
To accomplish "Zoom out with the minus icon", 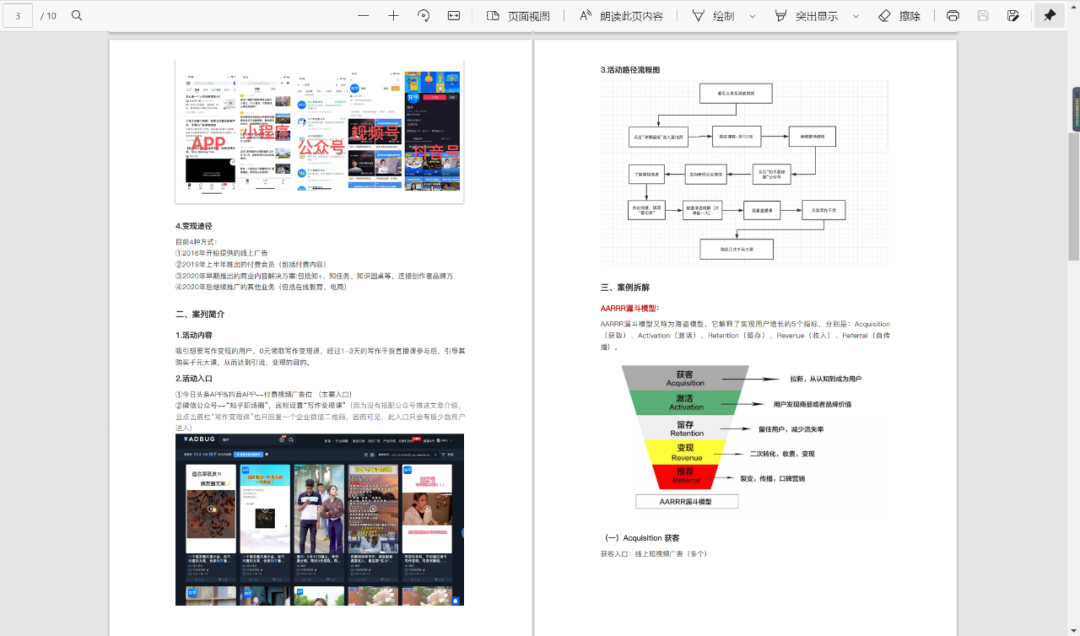I will point(363,15).
